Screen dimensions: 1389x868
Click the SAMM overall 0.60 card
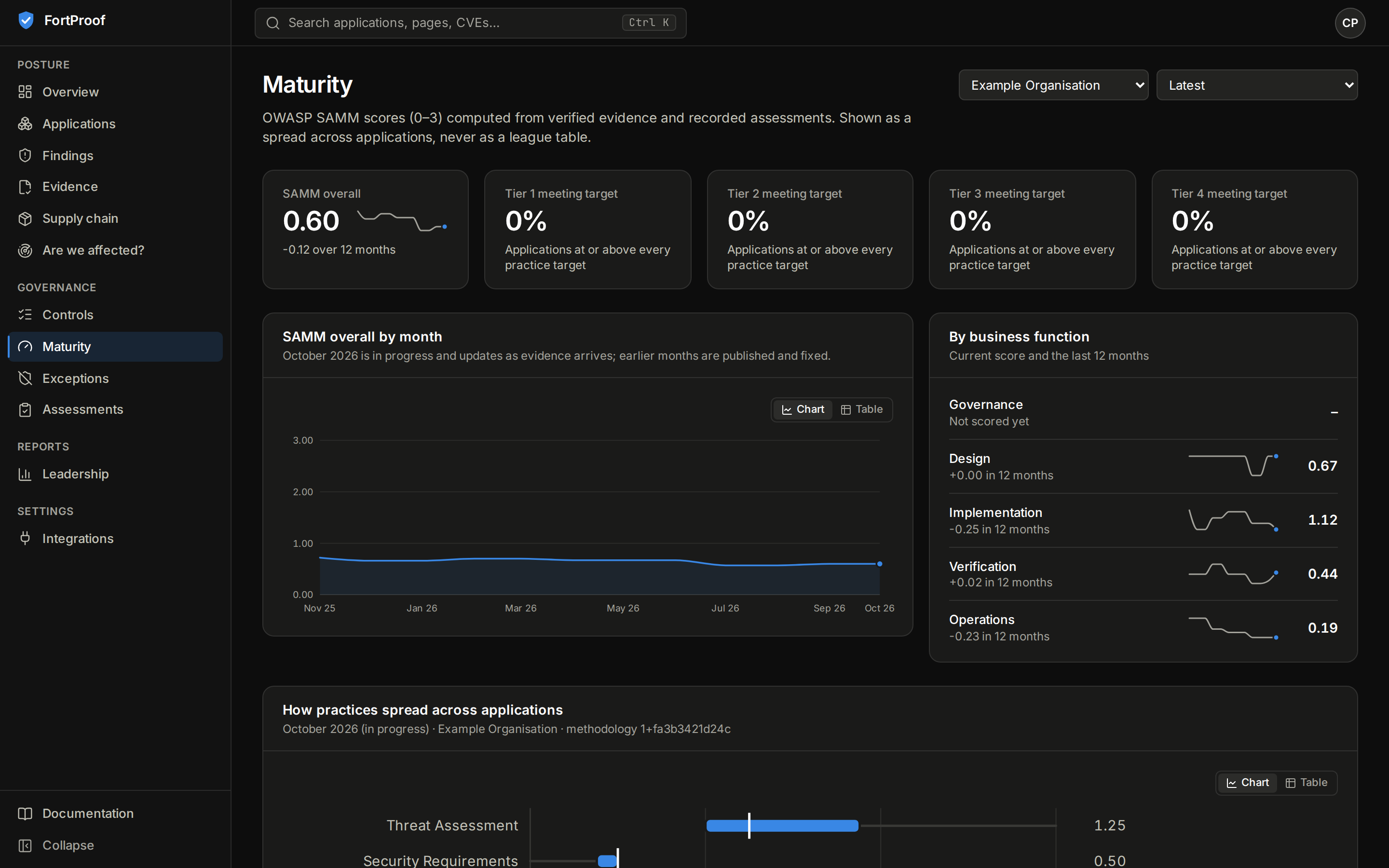pyautogui.click(x=366, y=229)
